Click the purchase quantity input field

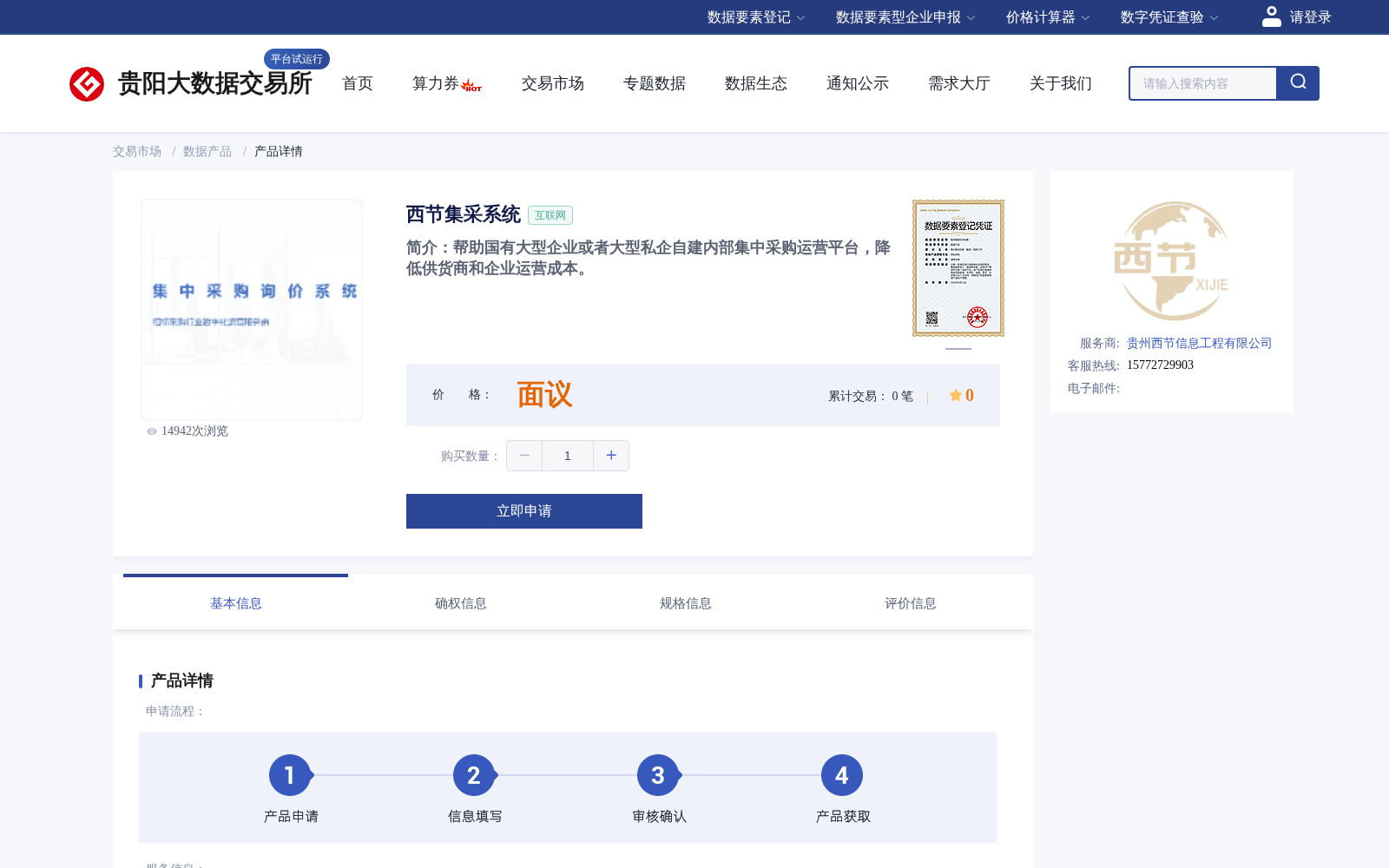tap(568, 456)
